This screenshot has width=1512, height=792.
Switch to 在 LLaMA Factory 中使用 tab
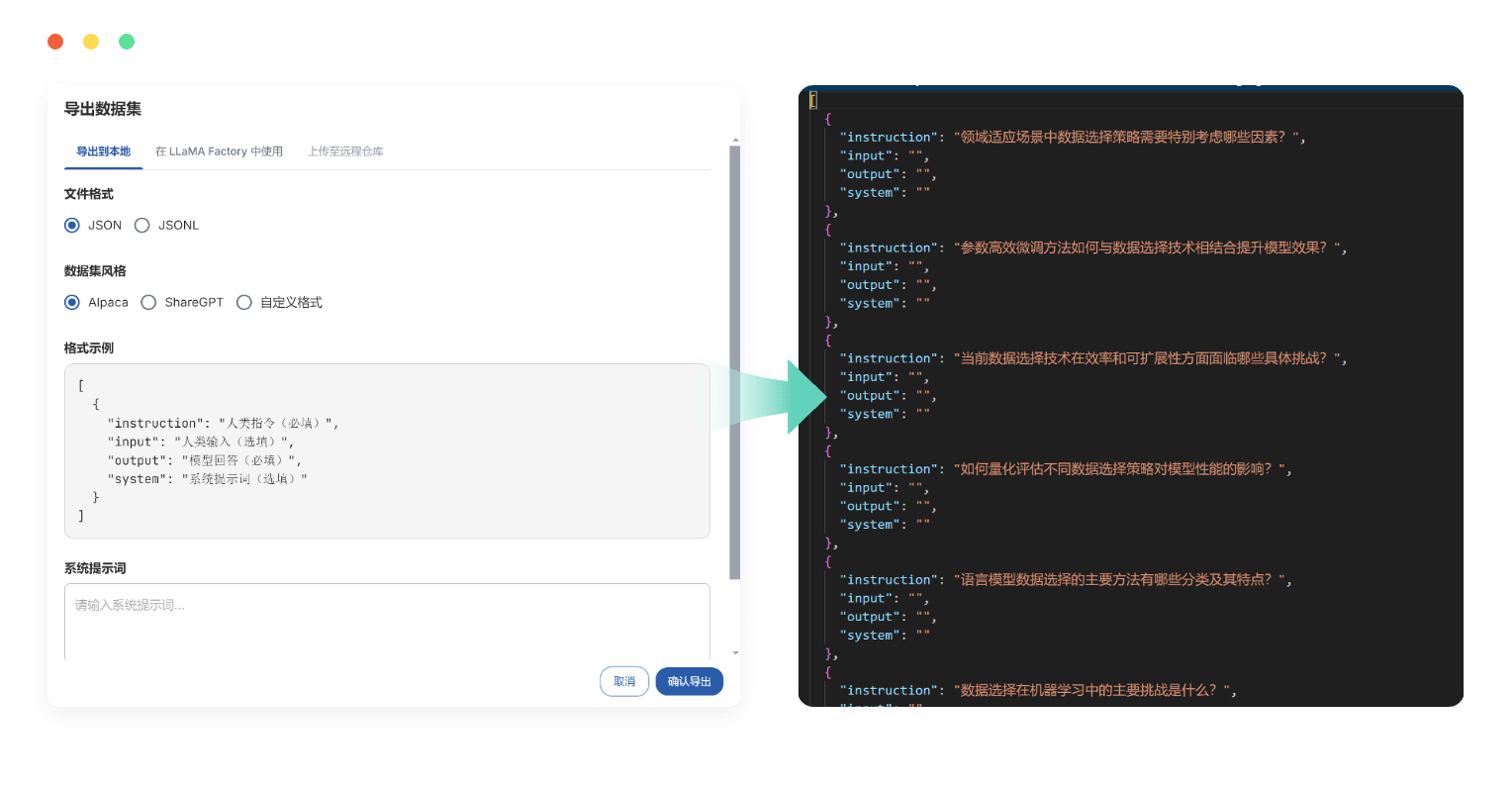coord(219,151)
